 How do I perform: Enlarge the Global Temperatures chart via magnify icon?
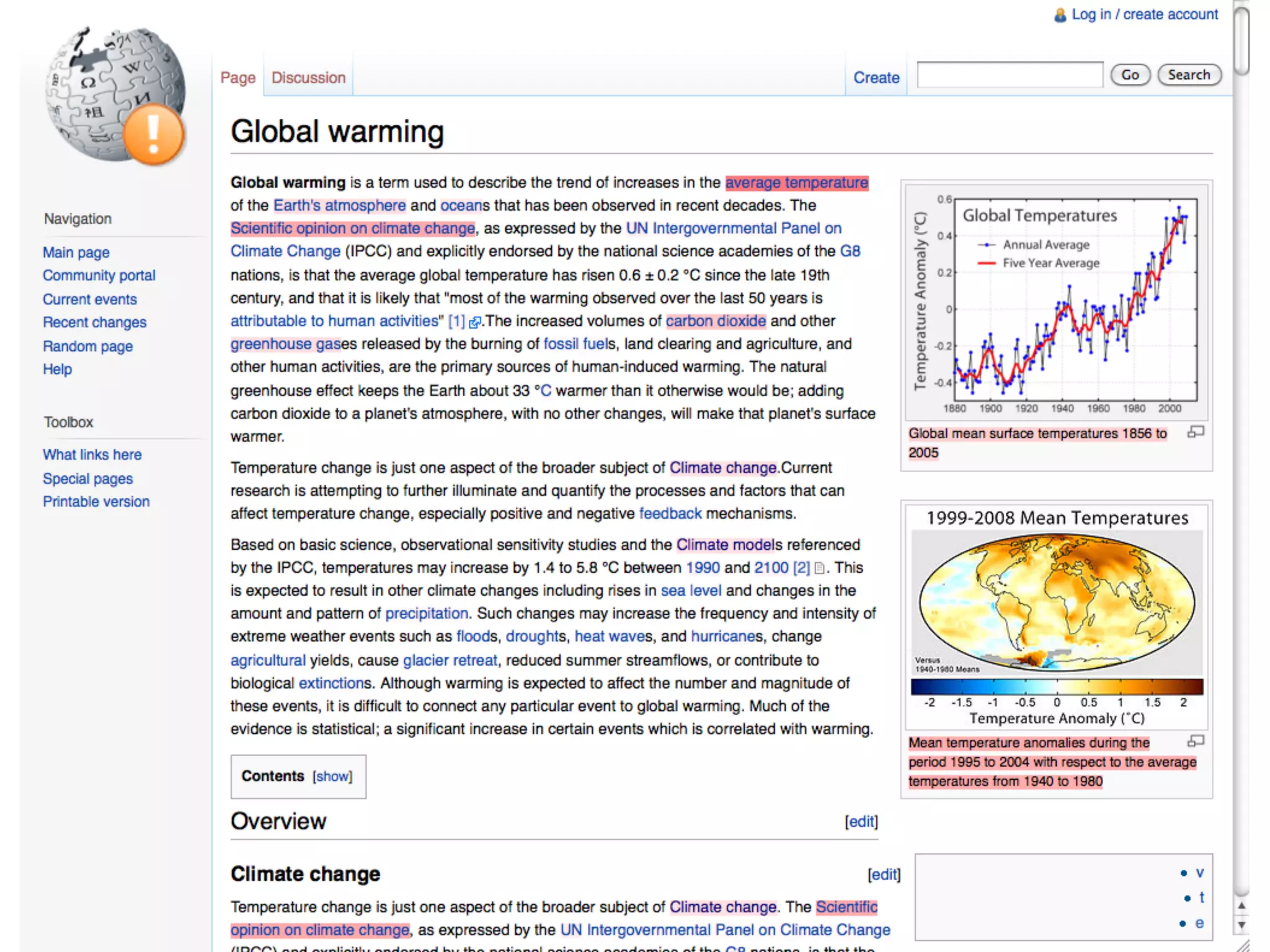coord(1196,432)
